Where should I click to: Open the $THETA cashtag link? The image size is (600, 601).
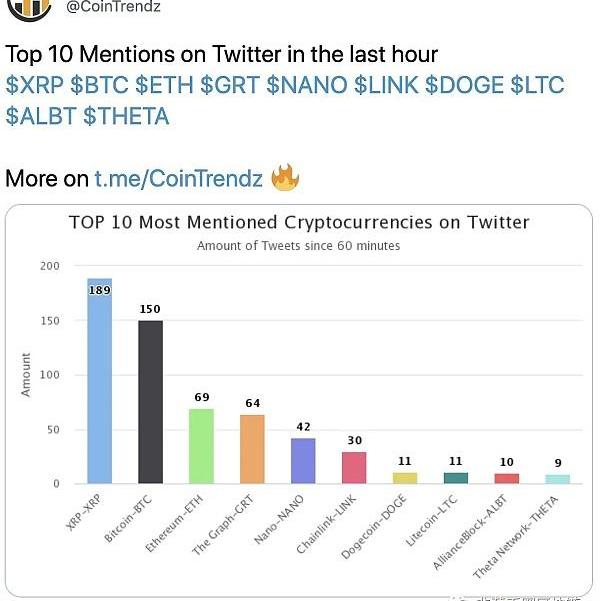coord(127,117)
